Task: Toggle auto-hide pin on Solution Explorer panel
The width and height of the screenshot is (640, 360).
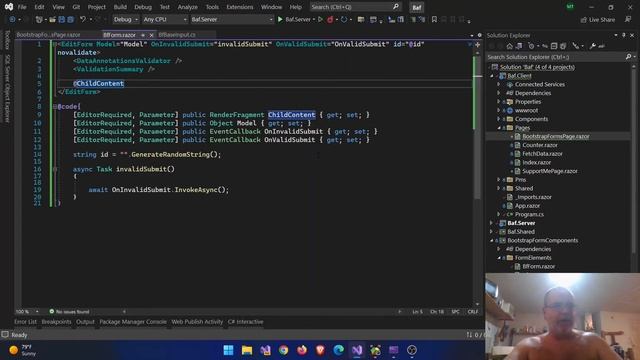Action: [624, 36]
